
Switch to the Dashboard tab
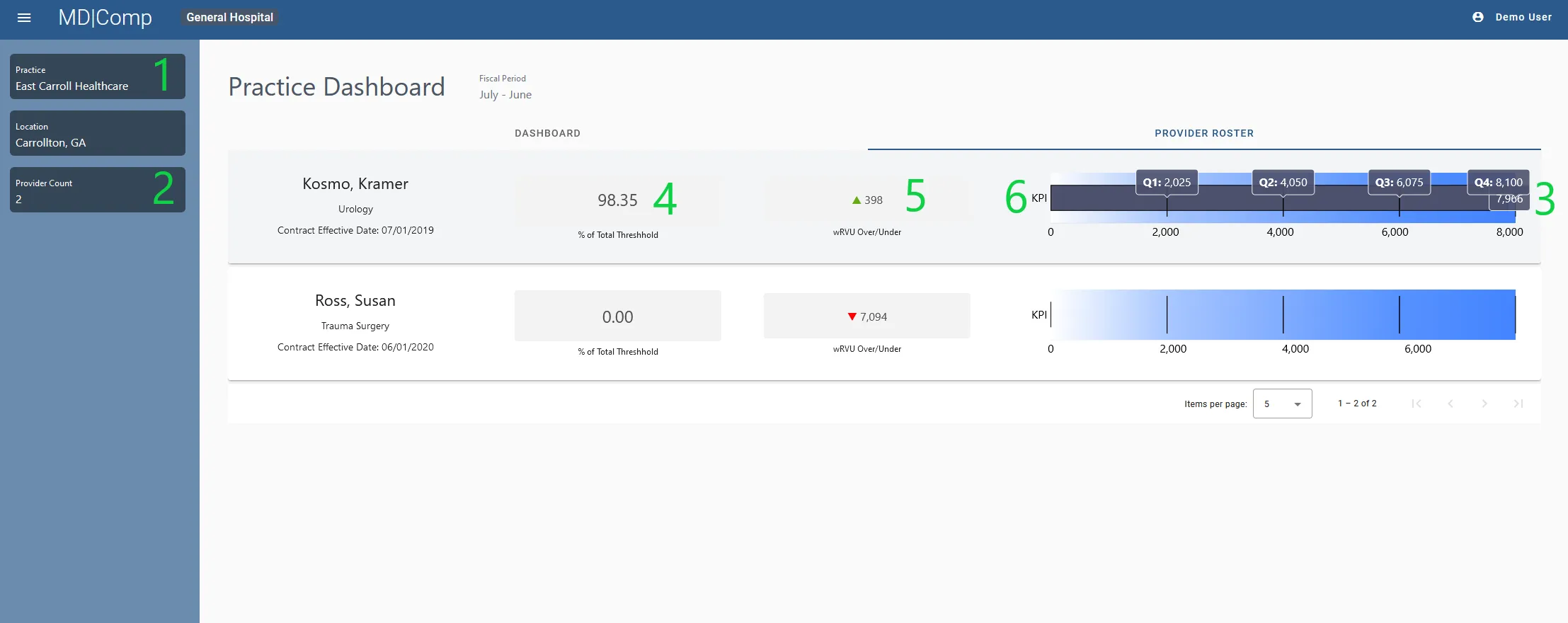point(547,133)
